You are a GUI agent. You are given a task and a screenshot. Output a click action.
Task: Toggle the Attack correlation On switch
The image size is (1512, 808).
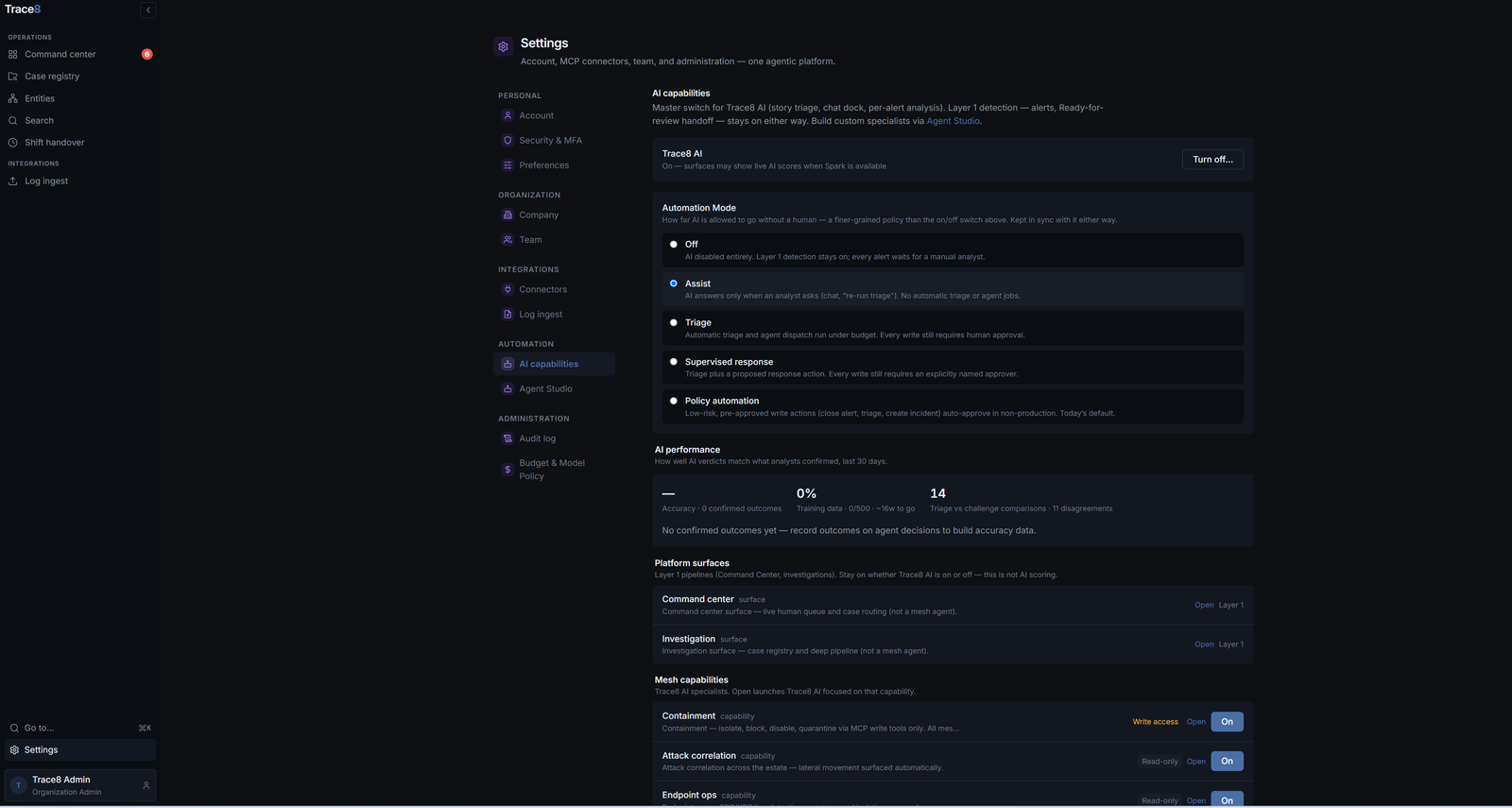pyautogui.click(x=1227, y=762)
